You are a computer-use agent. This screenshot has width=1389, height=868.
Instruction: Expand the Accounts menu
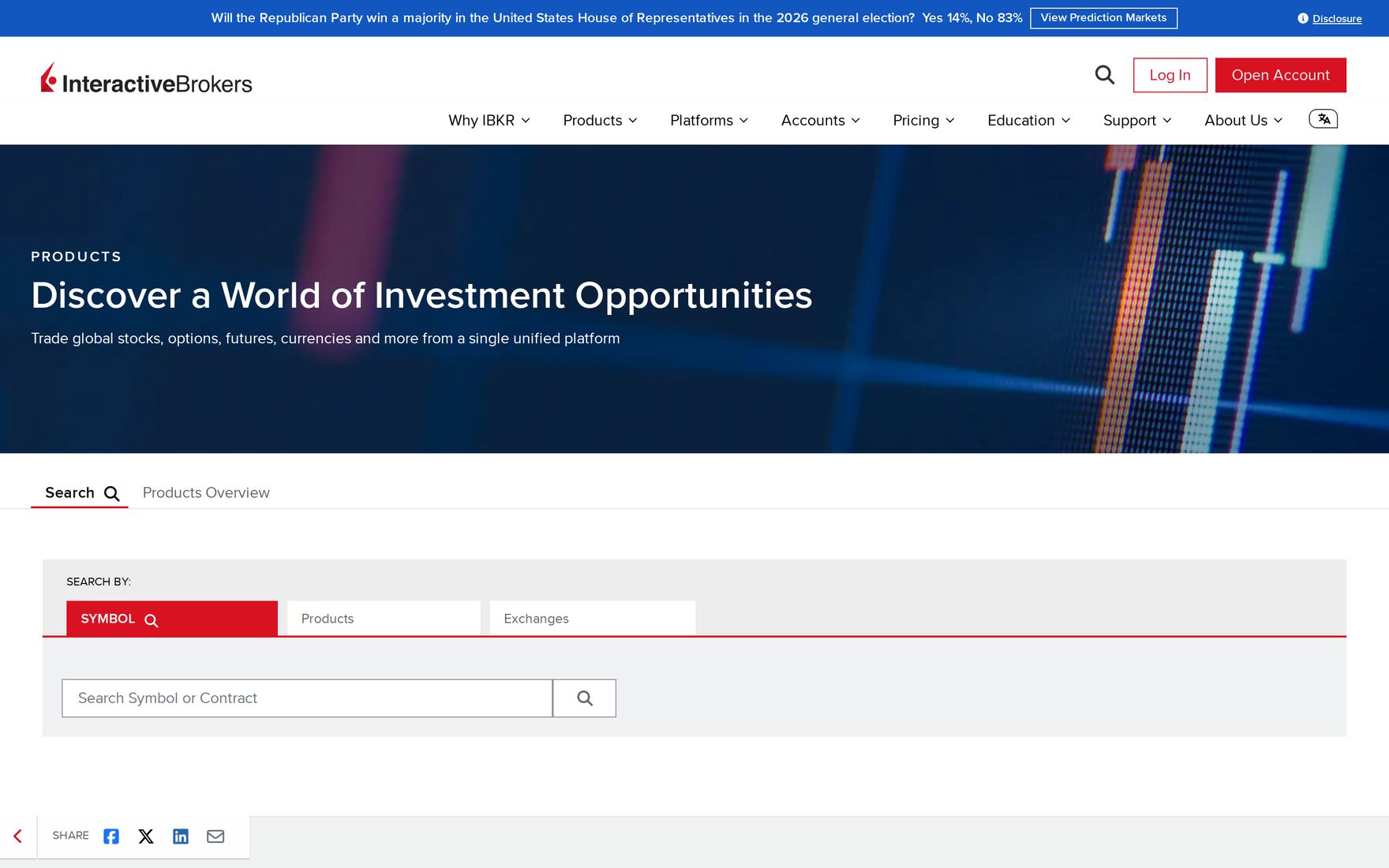[x=820, y=120]
